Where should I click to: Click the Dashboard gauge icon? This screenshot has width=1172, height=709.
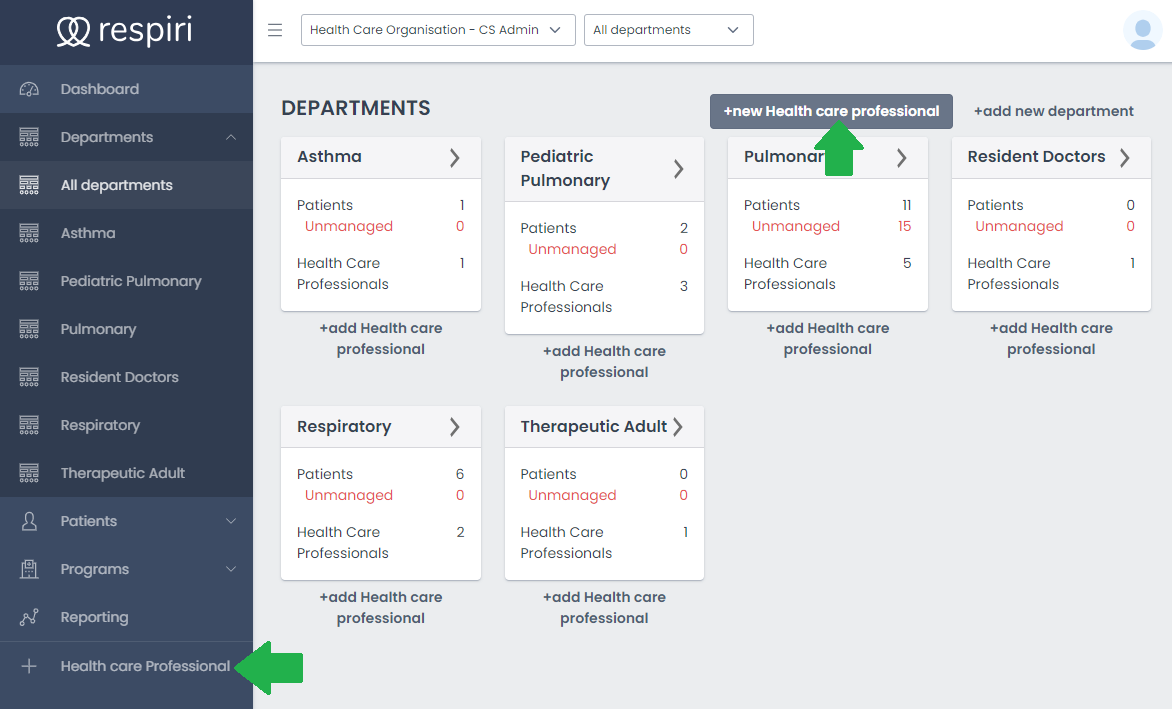[x=29, y=89]
